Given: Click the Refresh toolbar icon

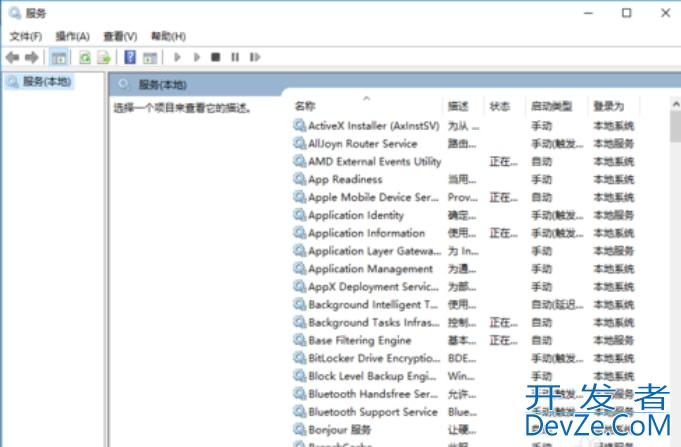Looking at the screenshot, I should point(85,57).
